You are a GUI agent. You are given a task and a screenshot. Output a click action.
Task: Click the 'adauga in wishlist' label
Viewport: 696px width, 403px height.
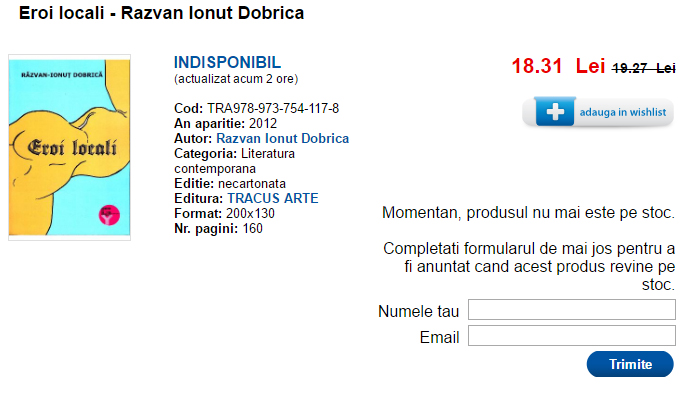tap(622, 113)
